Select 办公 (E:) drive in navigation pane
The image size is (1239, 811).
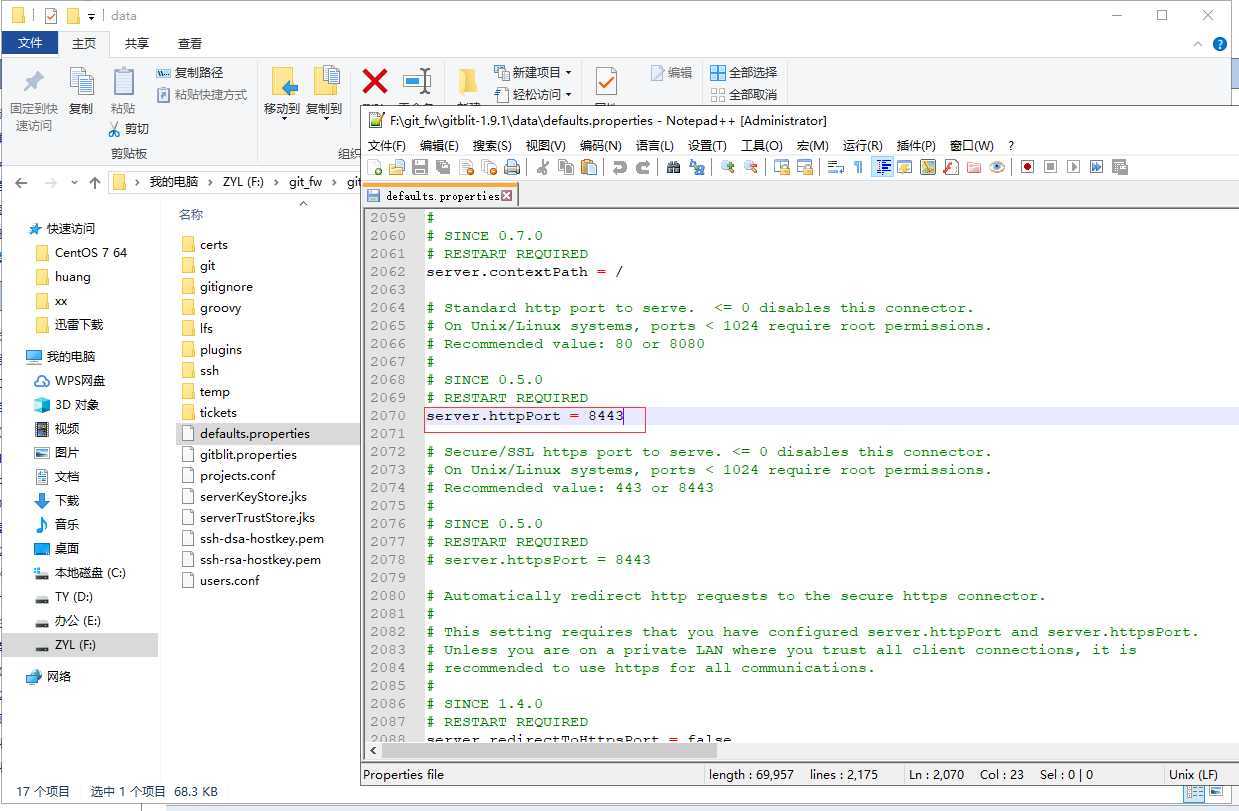coord(68,620)
